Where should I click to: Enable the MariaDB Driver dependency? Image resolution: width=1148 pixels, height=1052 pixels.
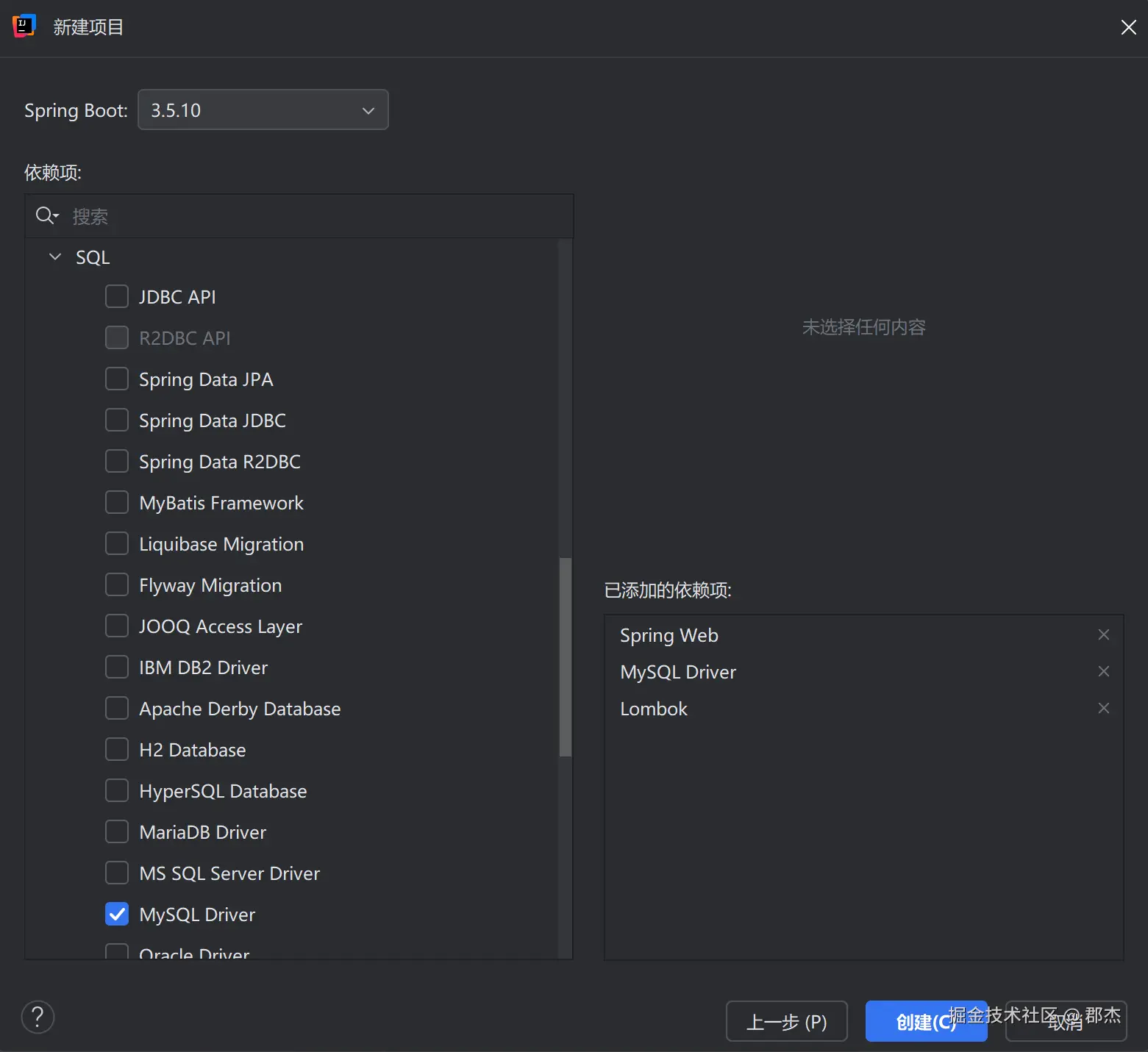117,831
